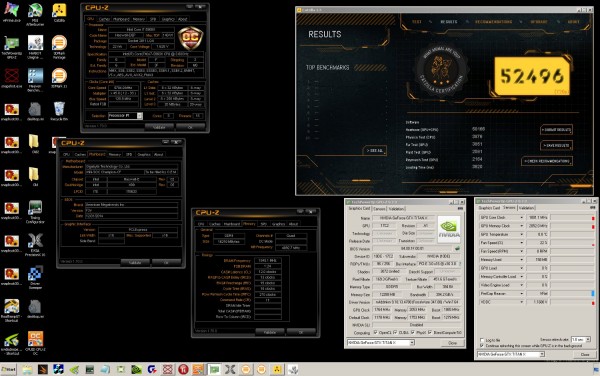This screenshot has height=376, width=600.
Task: Click CHECK RECOMMENDATIONS in Catzilla
Action: pyautogui.click(x=547, y=161)
